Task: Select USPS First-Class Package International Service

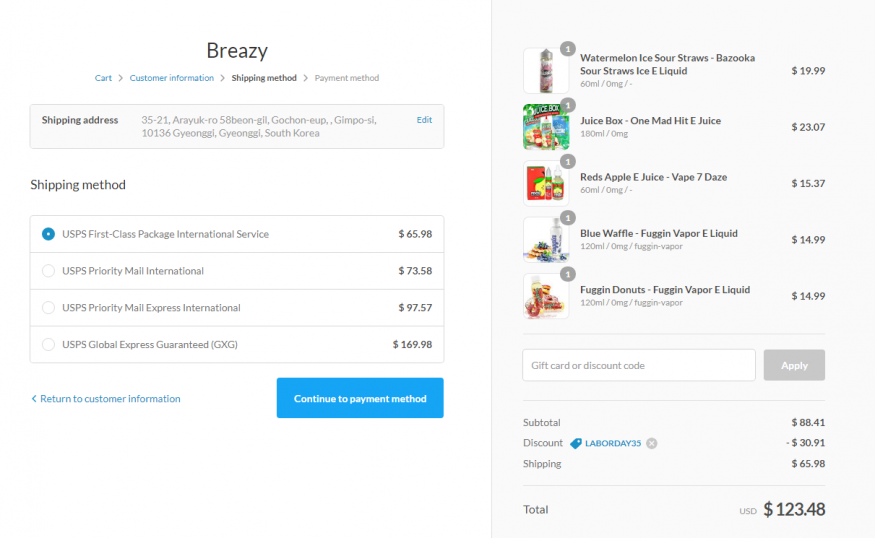Action: (48, 234)
